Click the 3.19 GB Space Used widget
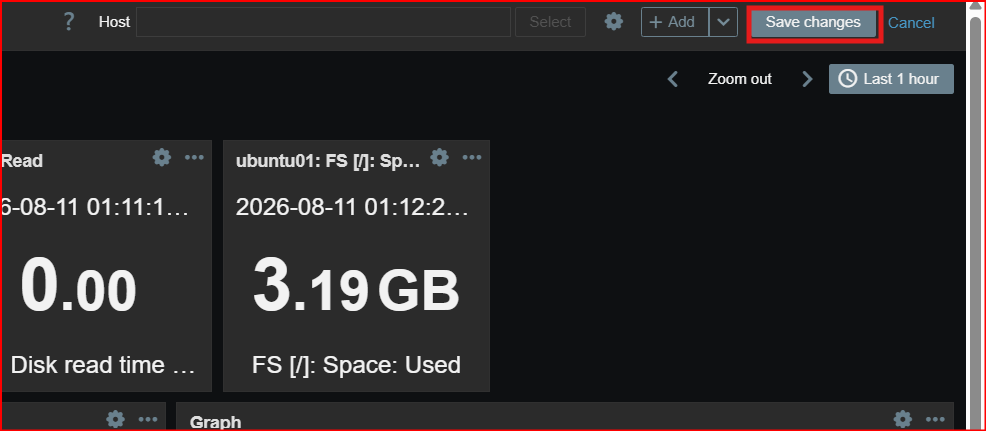Viewport: 986px width, 431px height. [x=357, y=266]
